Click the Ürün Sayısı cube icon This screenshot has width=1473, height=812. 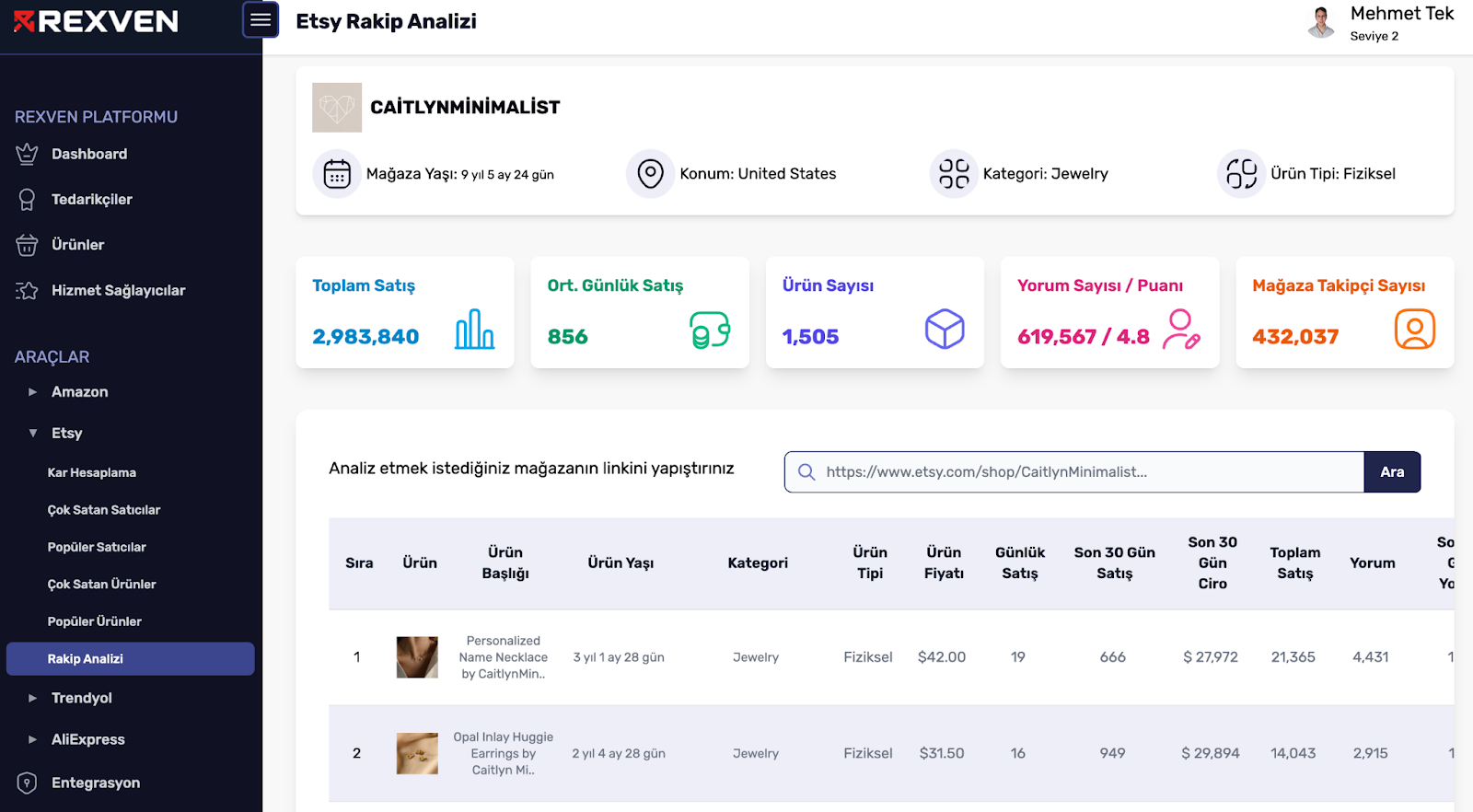pyautogui.click(x=945, y=329)
